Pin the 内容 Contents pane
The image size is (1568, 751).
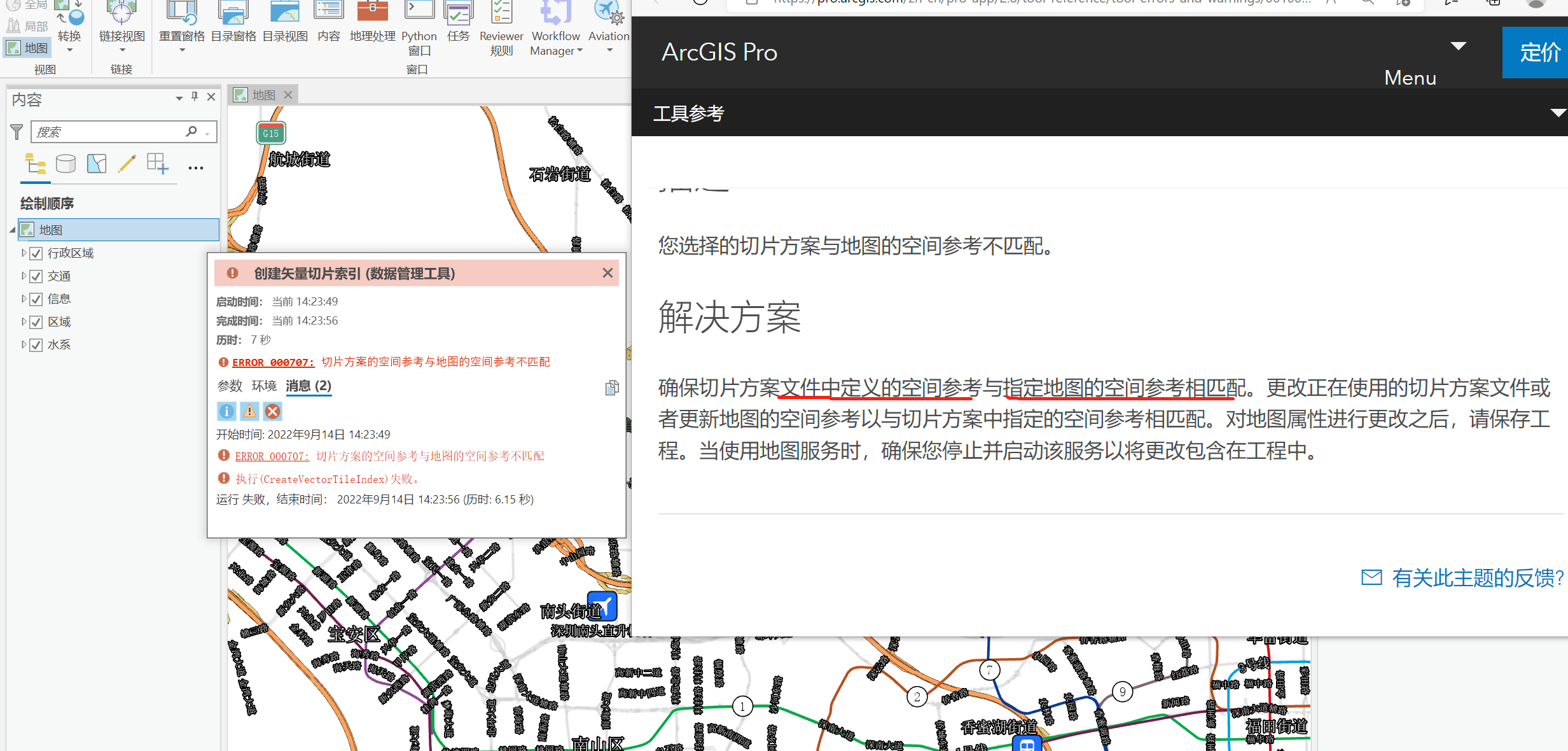pyautogui.click(x=195, y=97)
